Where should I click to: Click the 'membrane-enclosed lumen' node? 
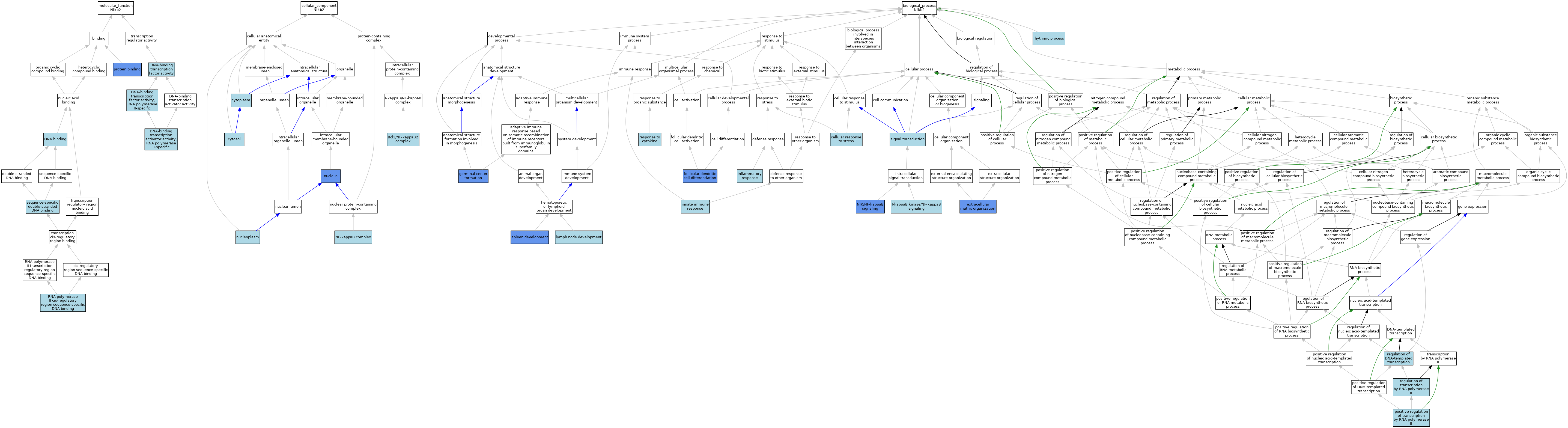click(264, 69)
